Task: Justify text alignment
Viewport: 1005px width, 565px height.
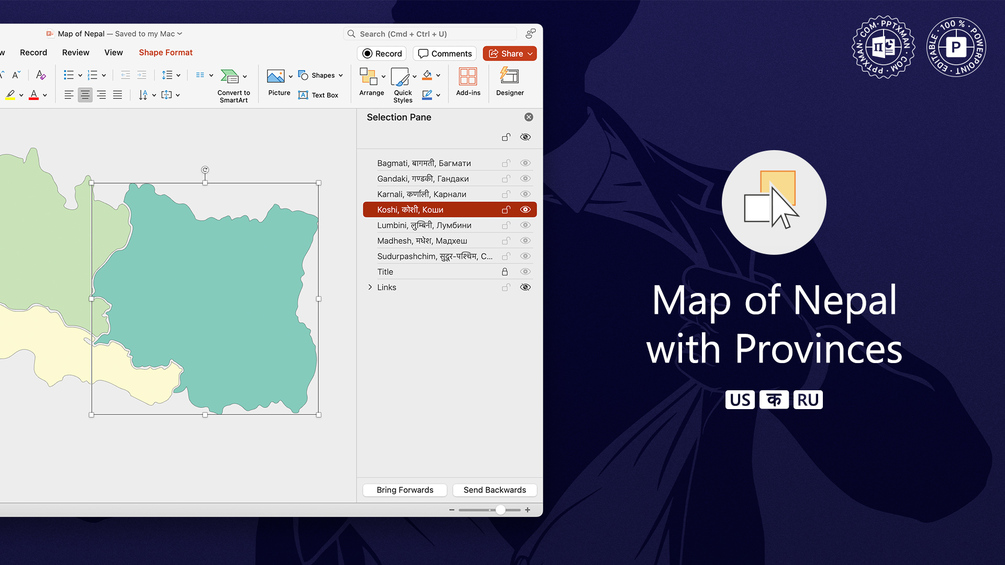Action: 117,95
